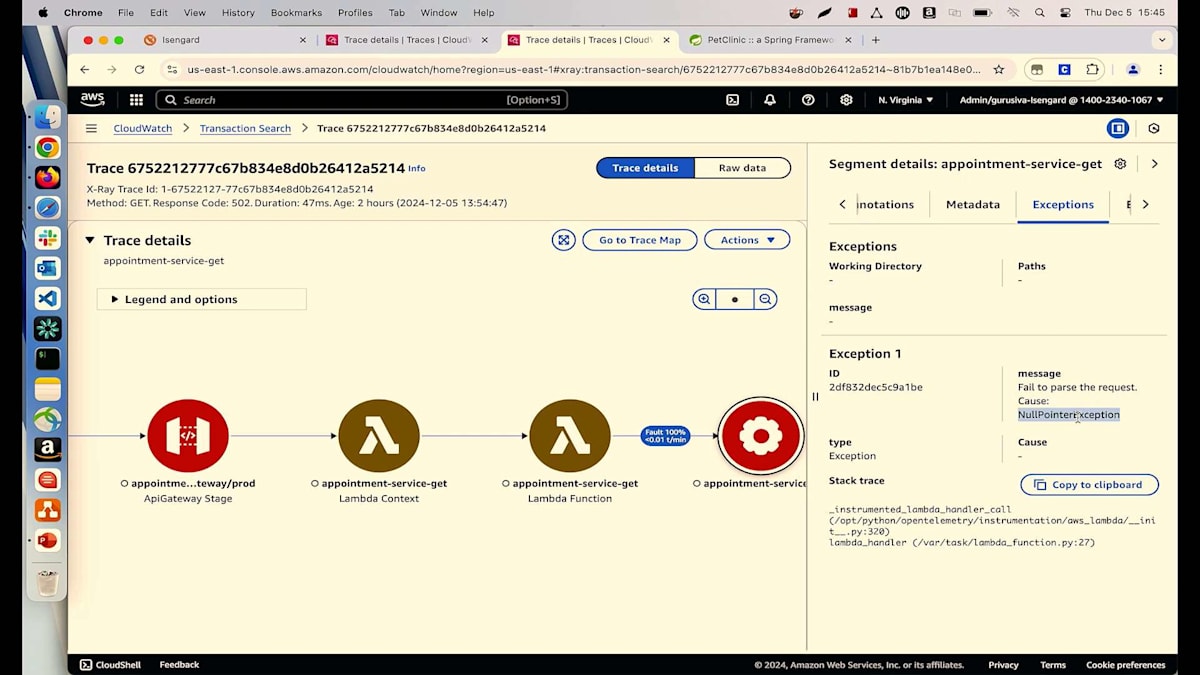The image size is (1200, 675).
Task: Go to AWS console home via logo
Action: click(x=93, y=100)
